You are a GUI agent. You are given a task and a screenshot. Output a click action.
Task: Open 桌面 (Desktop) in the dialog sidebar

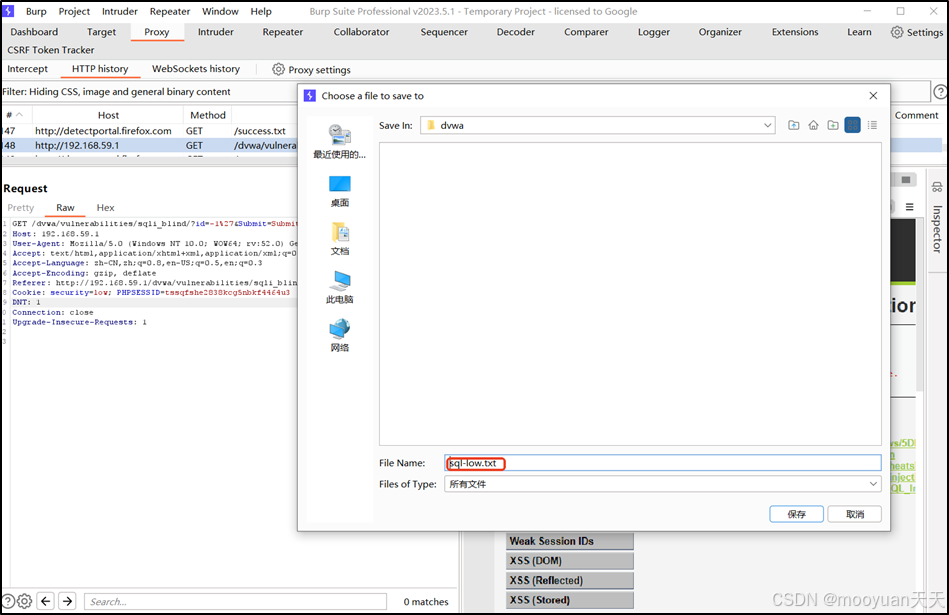[339, 190]
